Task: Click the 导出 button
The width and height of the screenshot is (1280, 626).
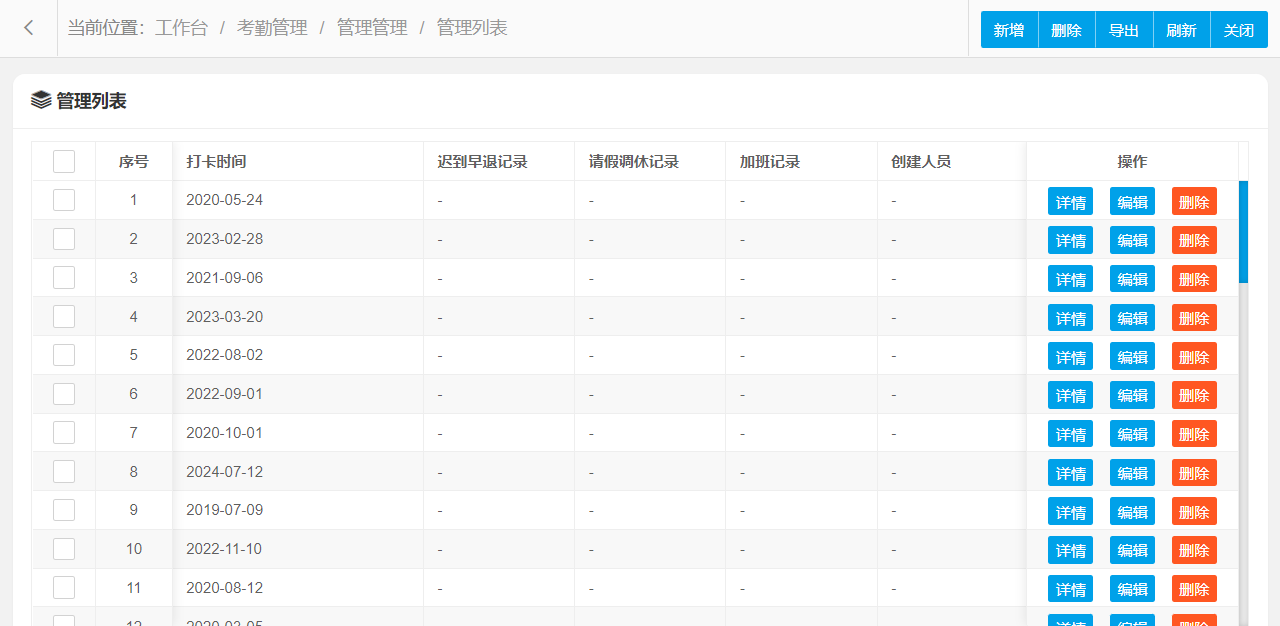Action: [x=1124, y=30]
